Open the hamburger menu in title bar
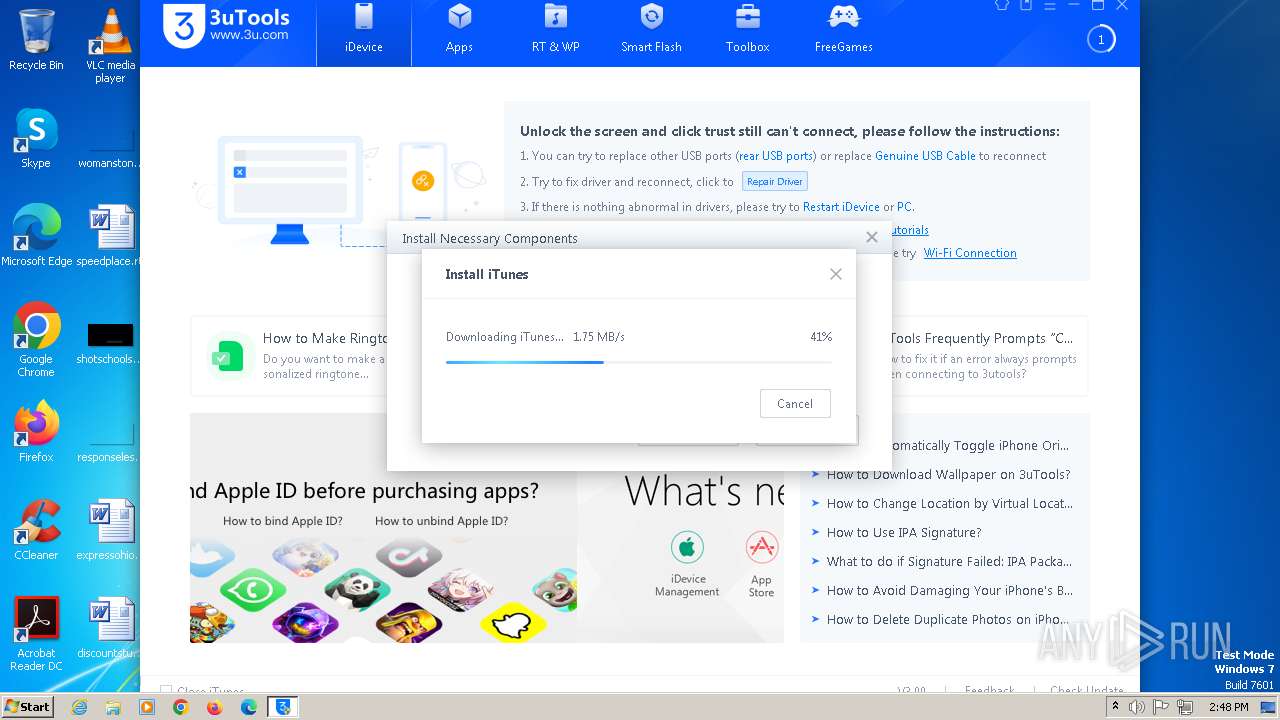The width and height of the screenshot is (1280, 720). 1050,5
